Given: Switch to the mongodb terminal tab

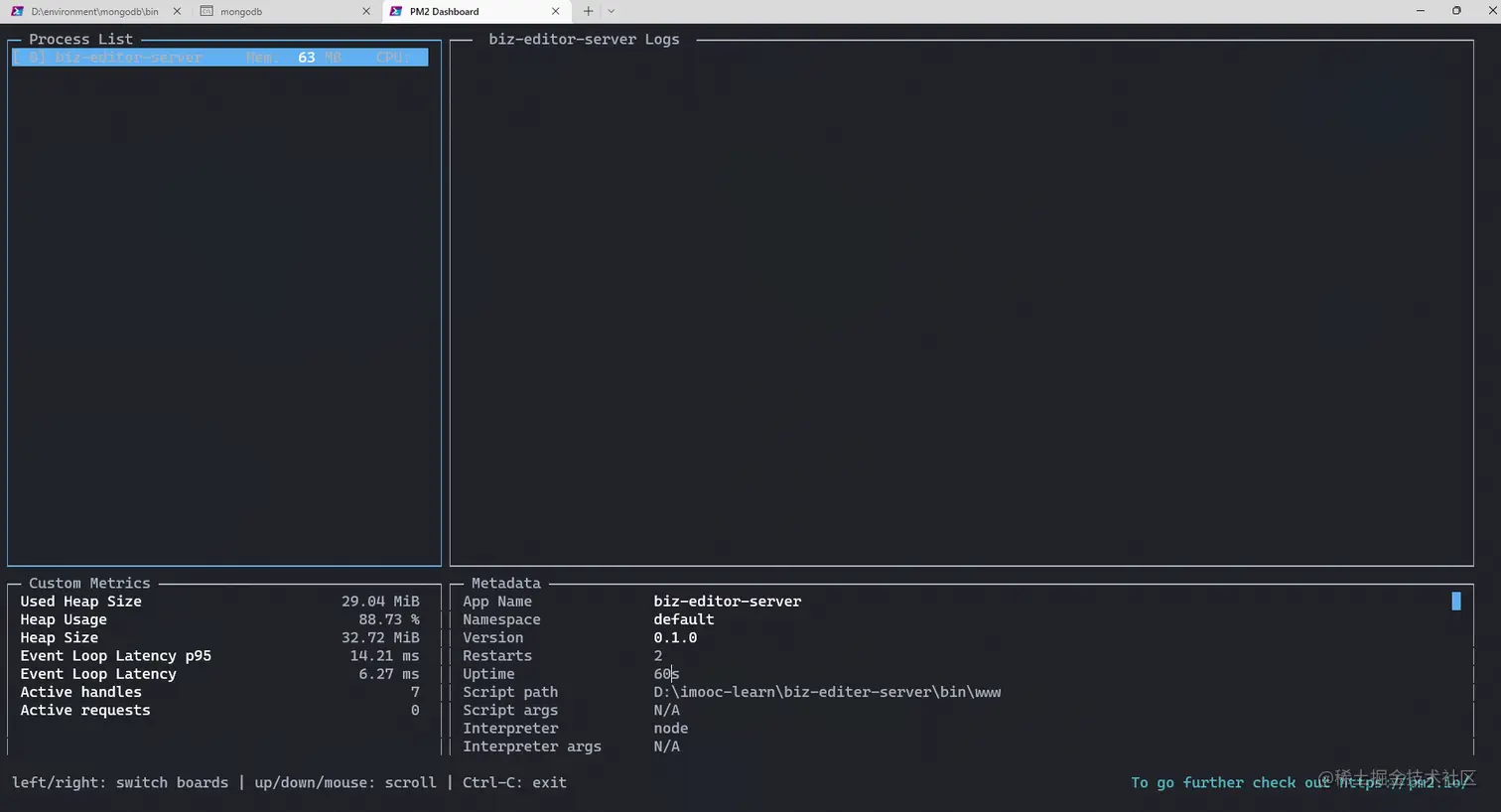Looking at the screenshot, I should click(x=286, y=12).
